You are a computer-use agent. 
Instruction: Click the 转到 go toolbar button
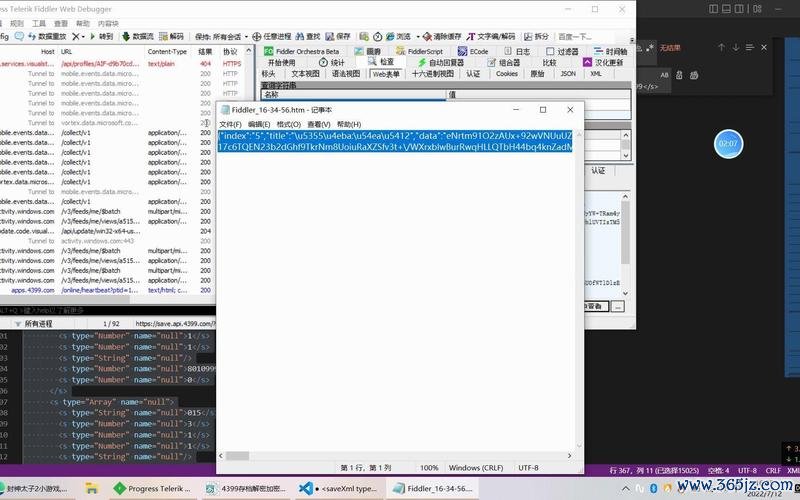coord(102,36)
